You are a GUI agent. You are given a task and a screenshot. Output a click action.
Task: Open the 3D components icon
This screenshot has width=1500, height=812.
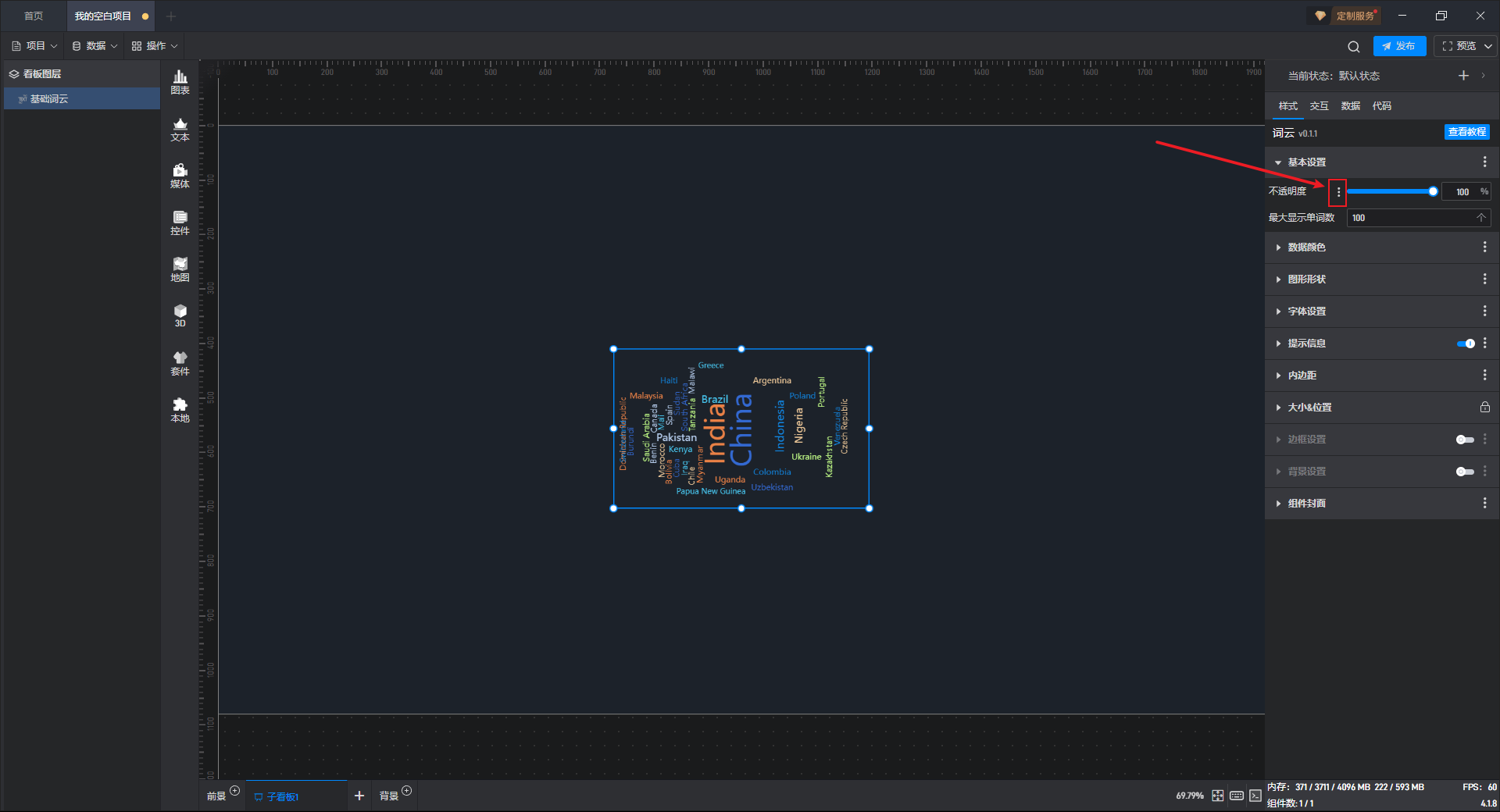click(180, 315)
